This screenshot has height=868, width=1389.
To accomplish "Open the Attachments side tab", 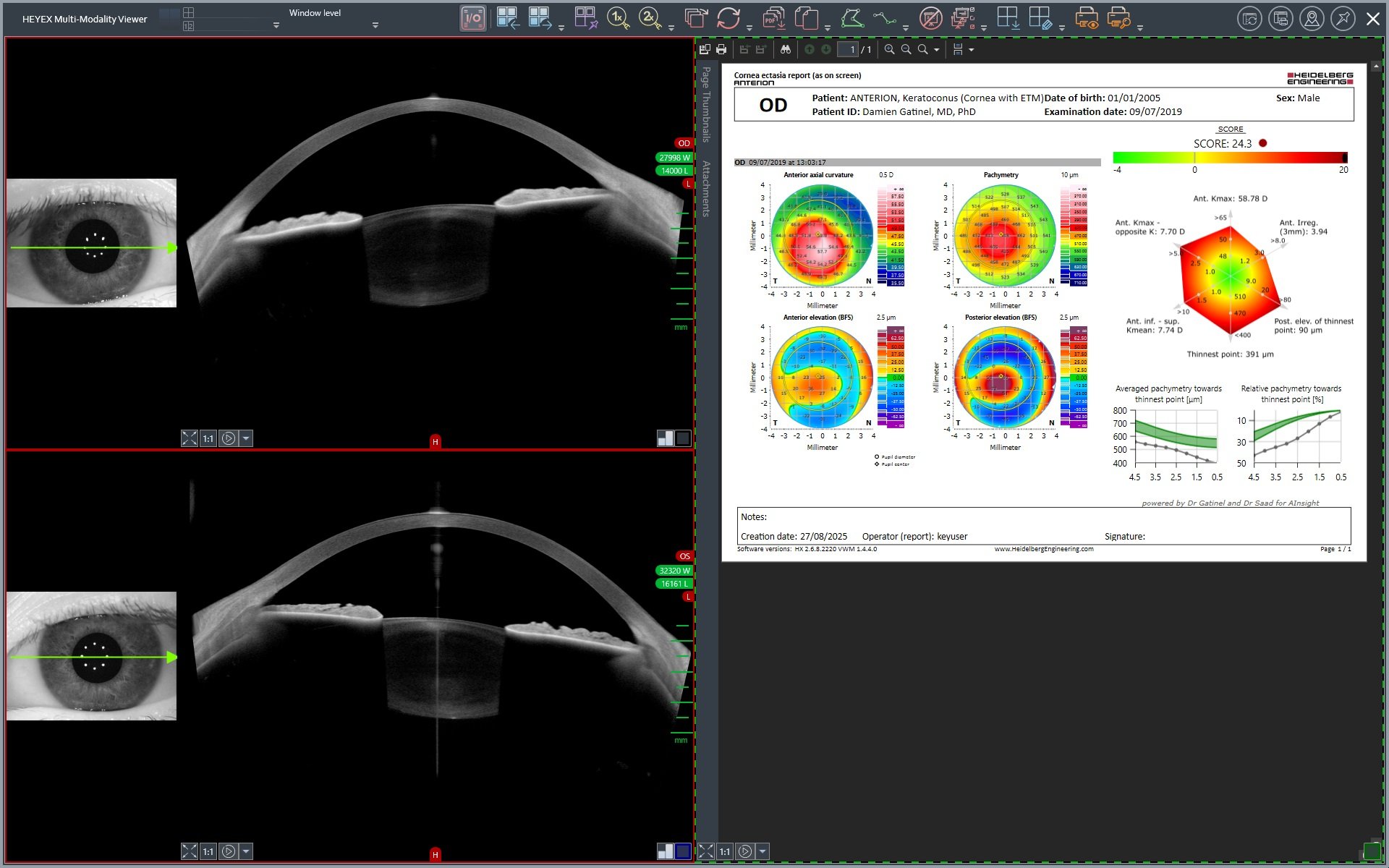I will tap(706, 188).
